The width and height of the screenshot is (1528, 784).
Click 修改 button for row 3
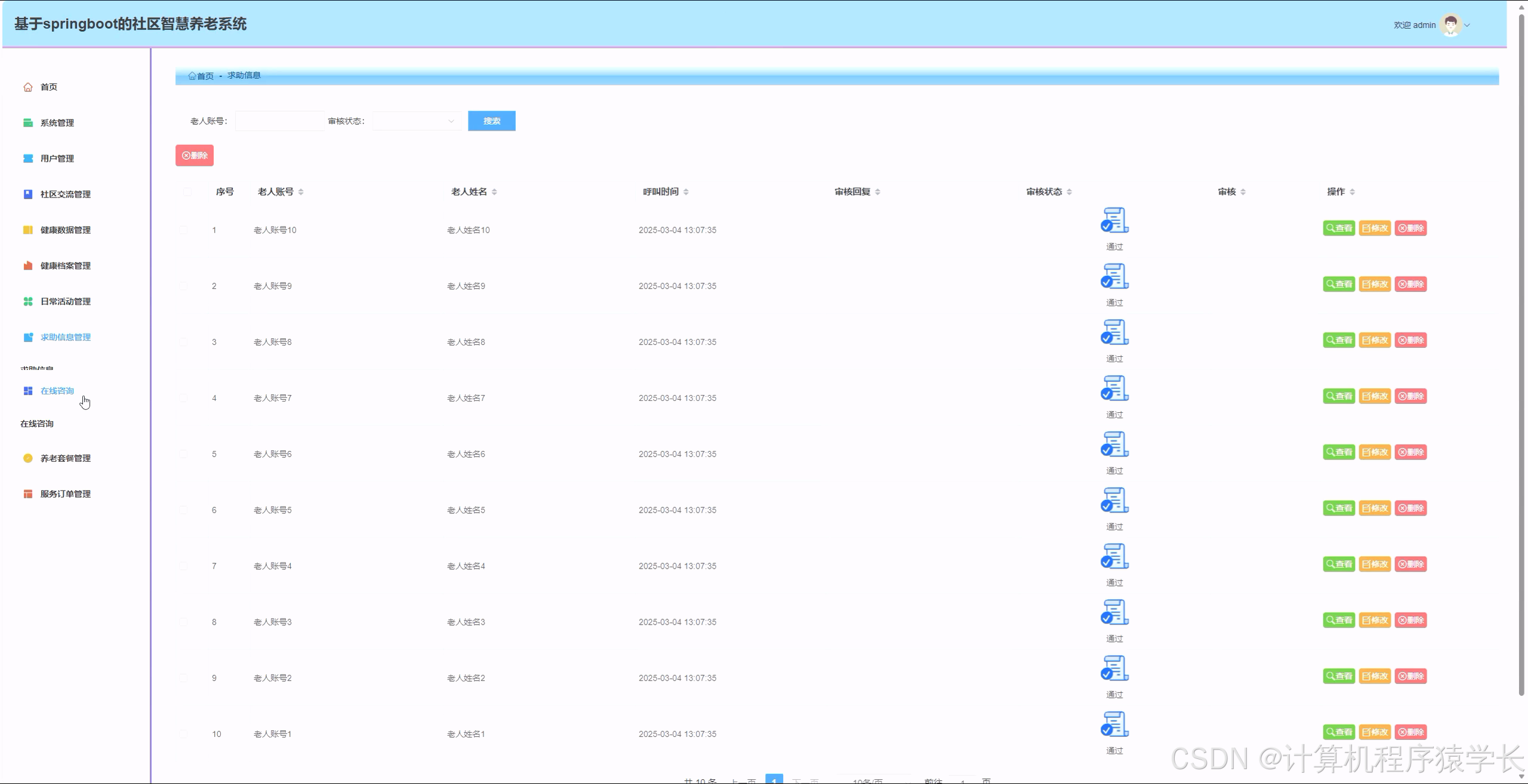(x=1375, y=340)
